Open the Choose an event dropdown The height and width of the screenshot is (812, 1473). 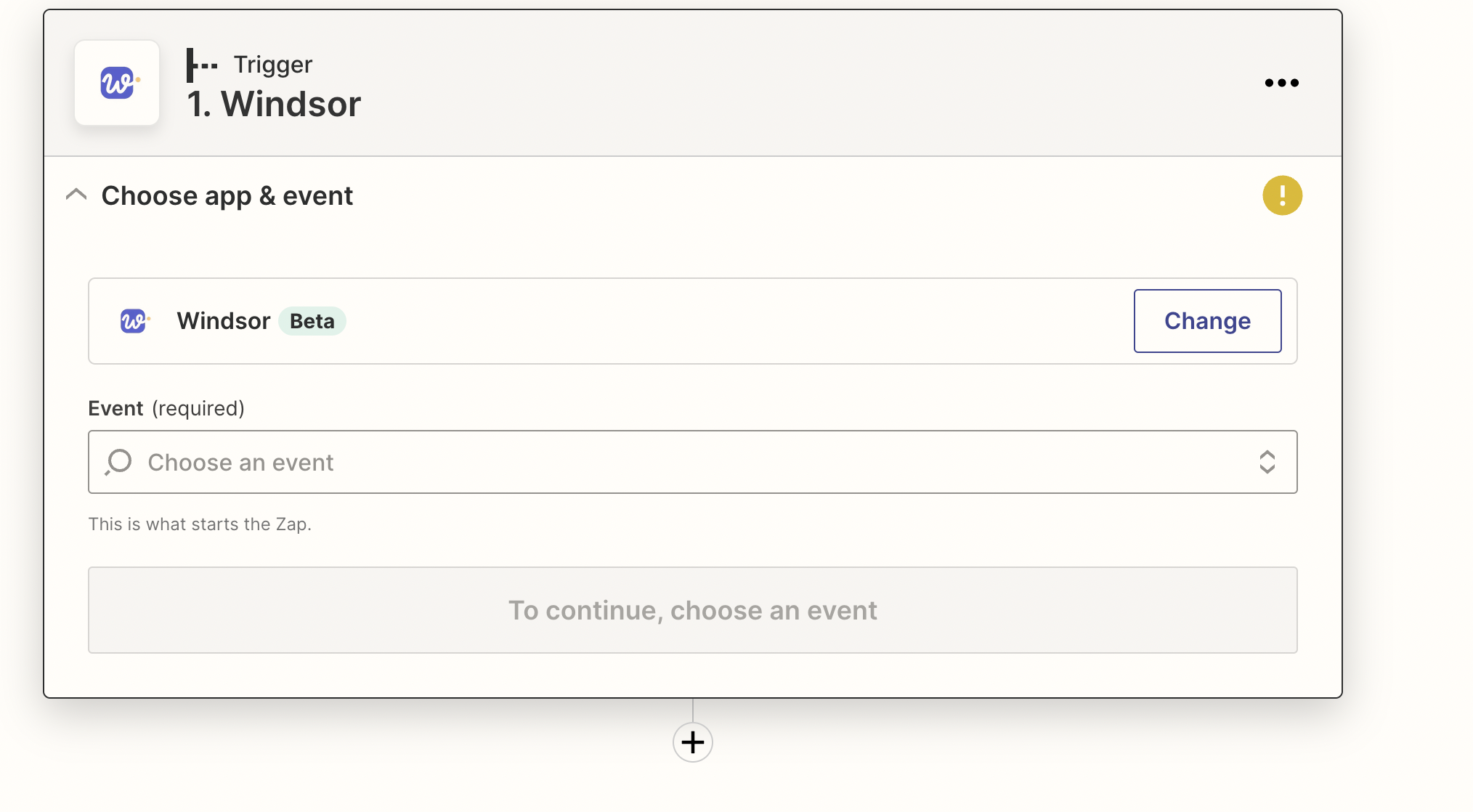pos(692,462)
